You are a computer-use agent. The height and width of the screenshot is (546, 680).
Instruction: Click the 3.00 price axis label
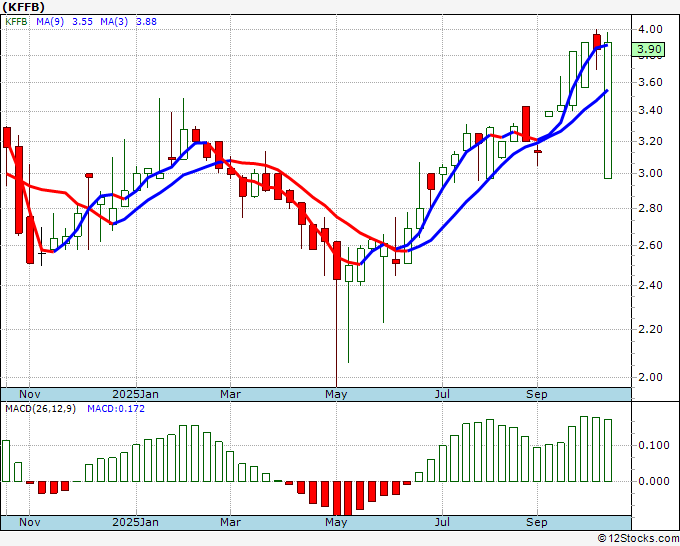coord(650,173)
